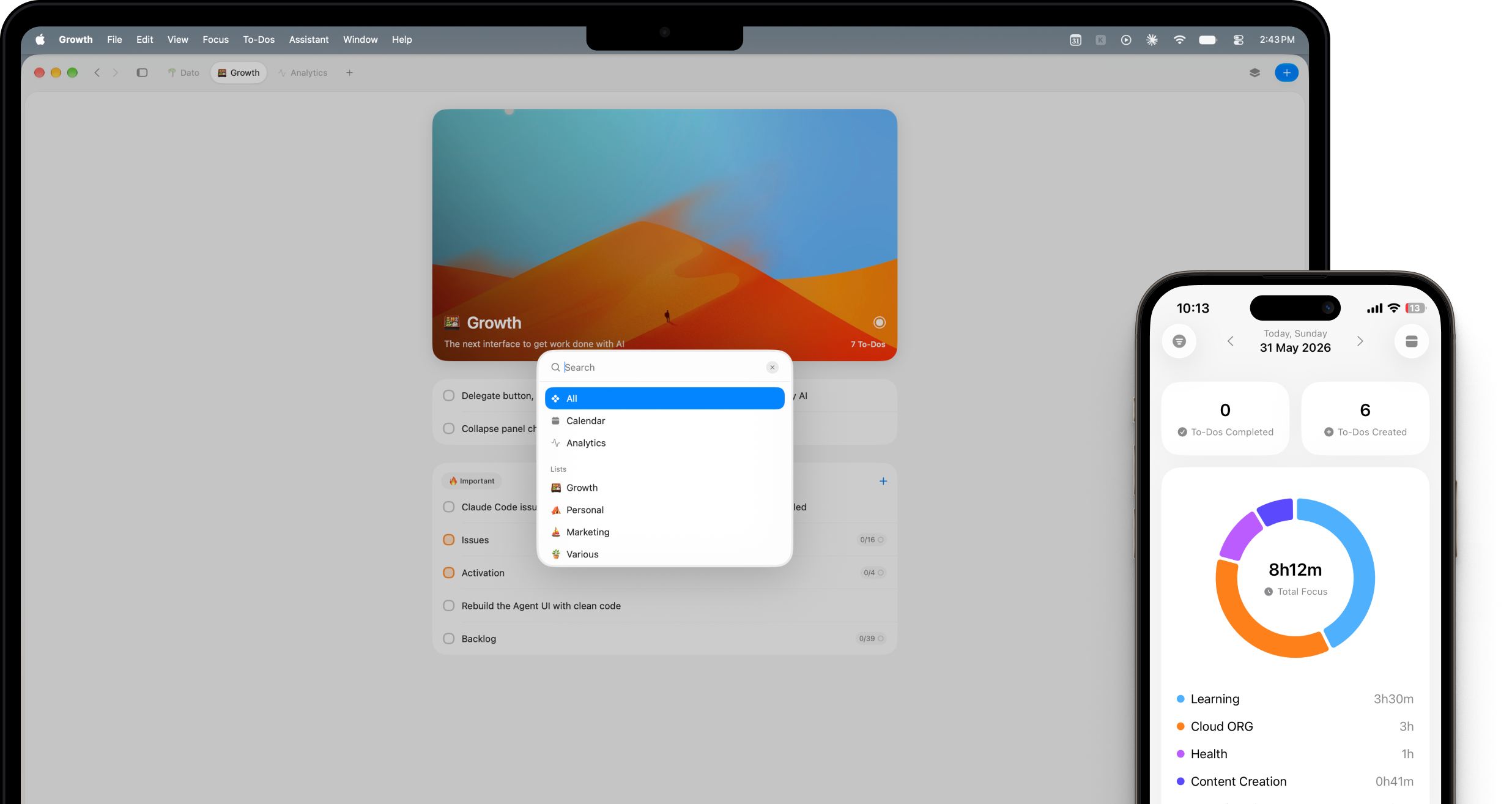Screen dimensions: 1512x804
Task: Expand Activation 0/4 subtask counter
Action: (x=873, y=573)
